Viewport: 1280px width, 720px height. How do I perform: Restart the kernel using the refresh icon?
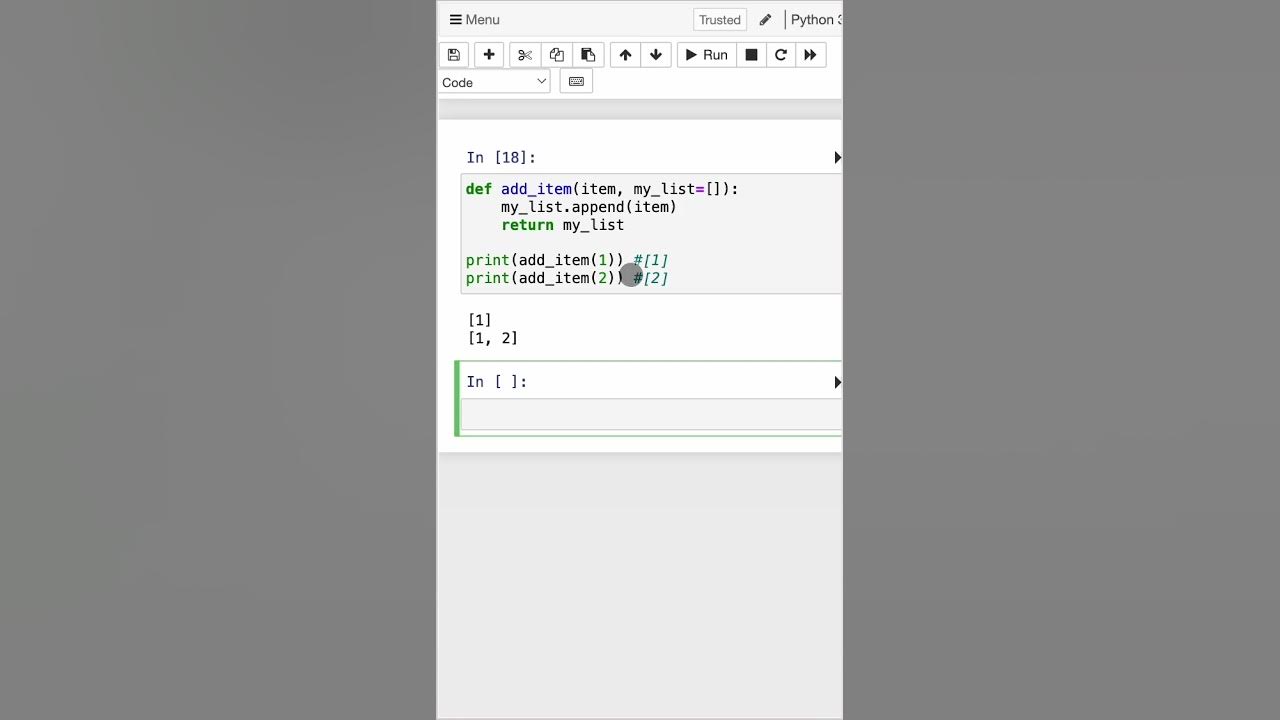click(781, 54)
